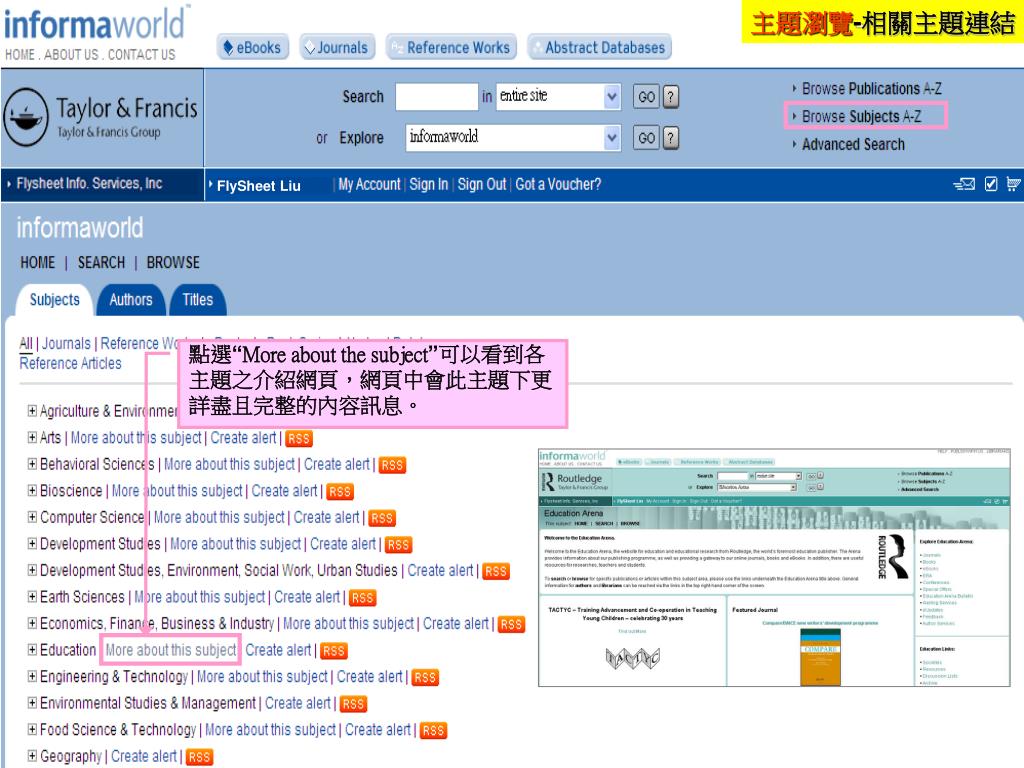
Task: Expand the Computer Science subject
Action: tap(32, 517)
